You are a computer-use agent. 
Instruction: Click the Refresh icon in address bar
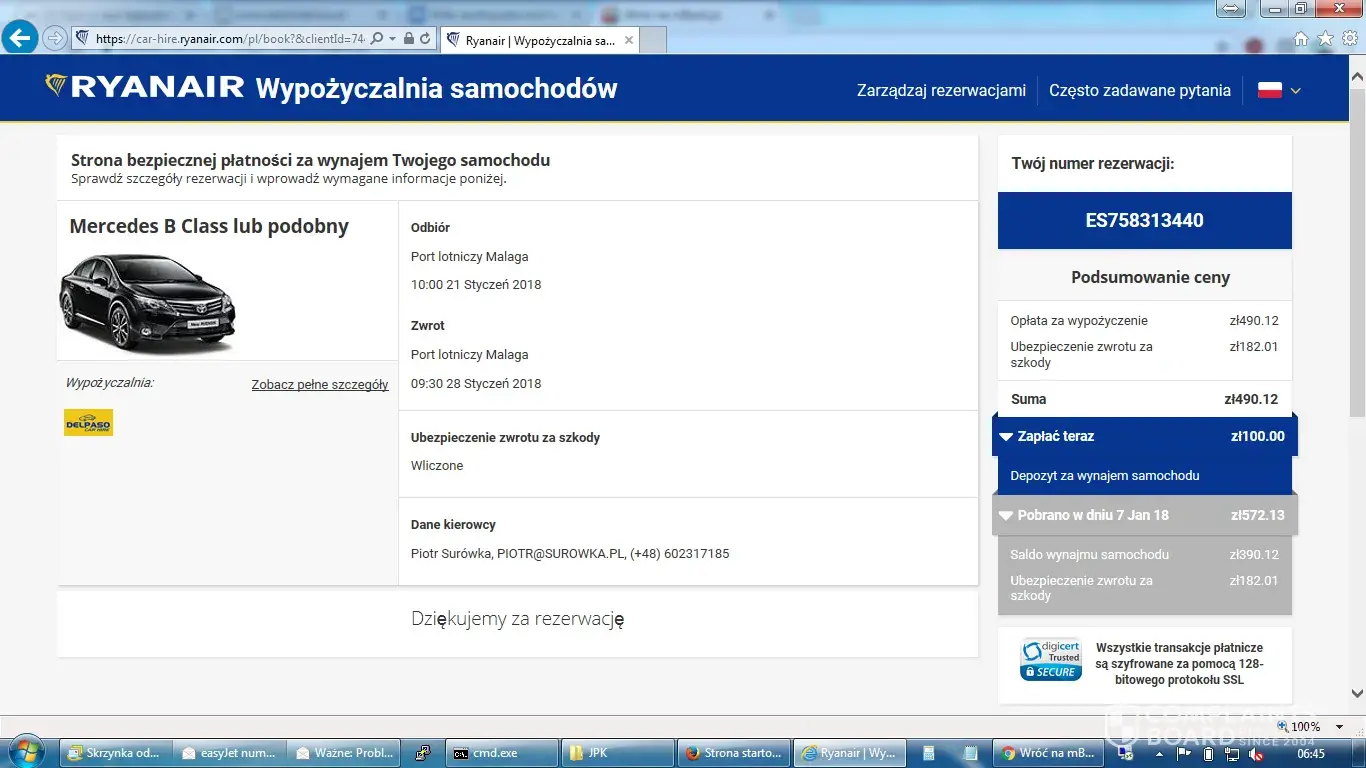(x=426, y=39)
